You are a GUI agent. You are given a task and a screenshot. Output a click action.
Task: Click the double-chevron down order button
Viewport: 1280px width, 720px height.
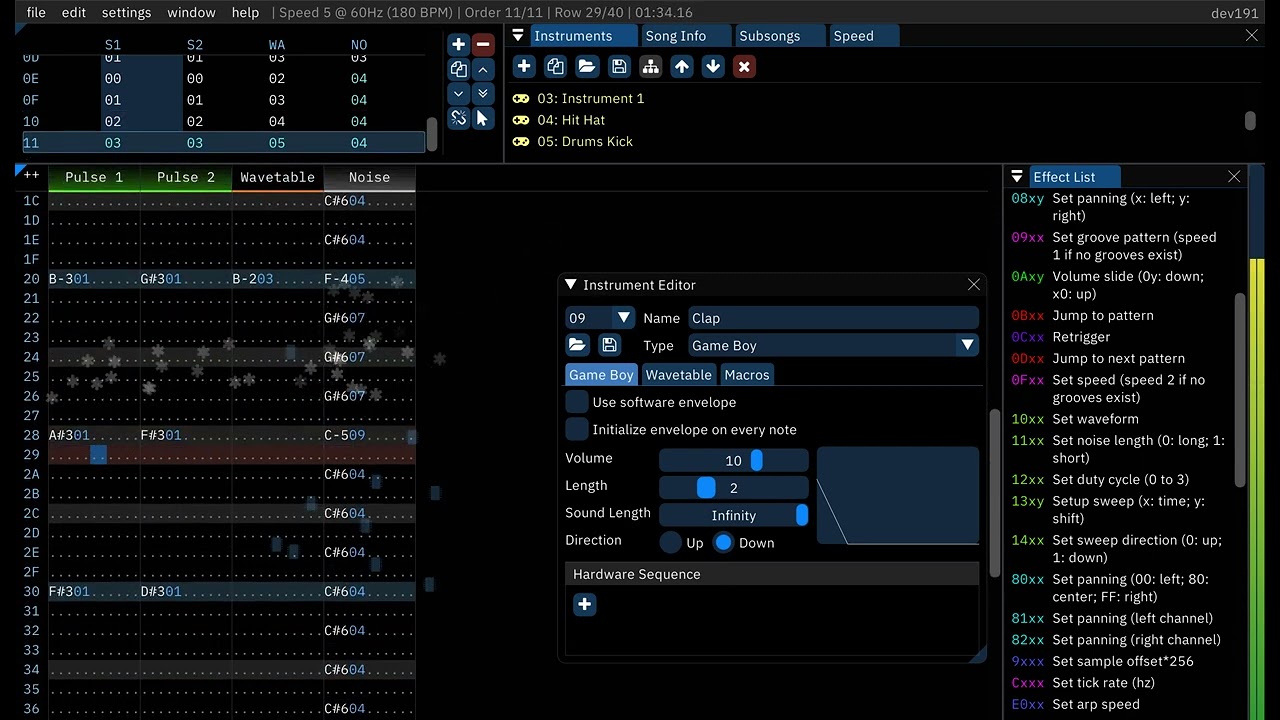482,93
